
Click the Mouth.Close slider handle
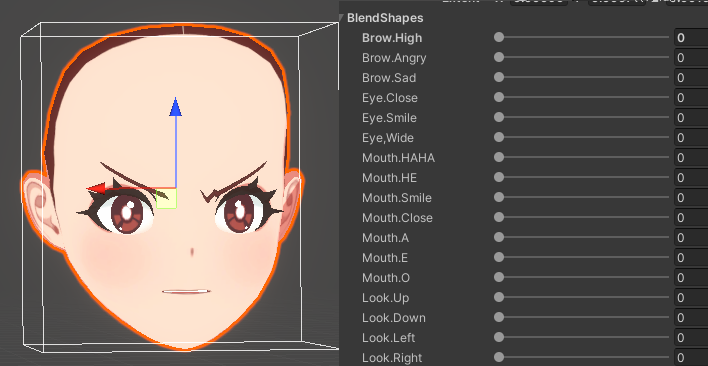click(x=499, y=217)
